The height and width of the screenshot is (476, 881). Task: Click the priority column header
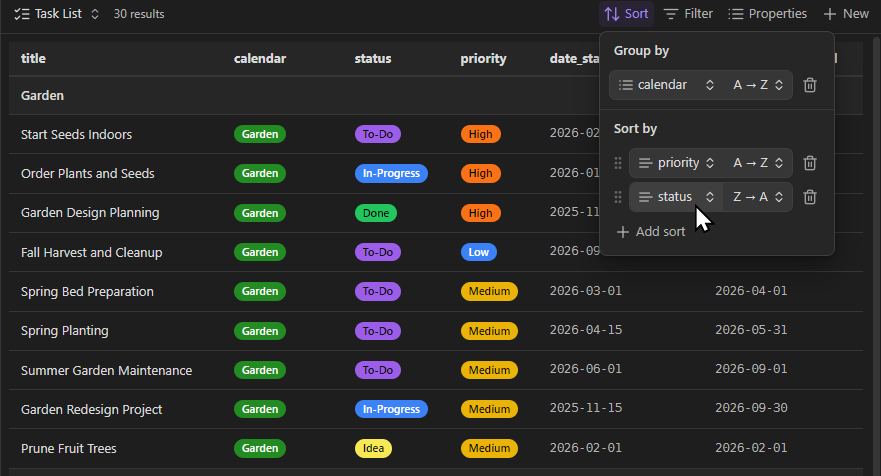pos(483,59)
